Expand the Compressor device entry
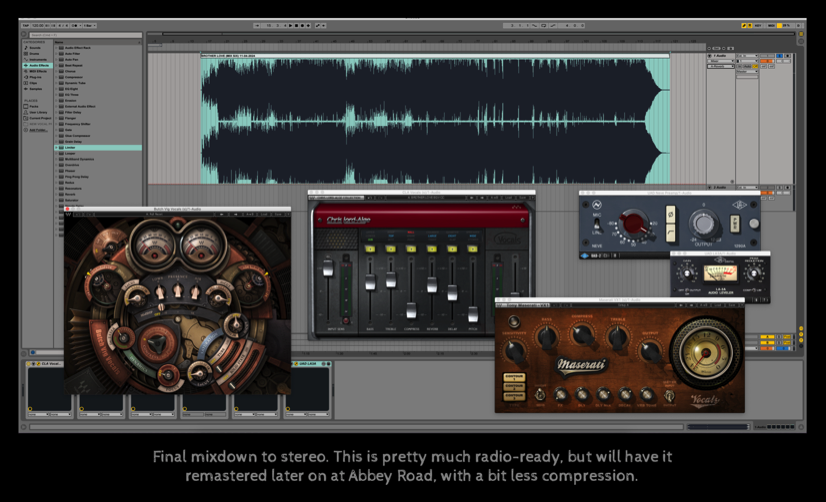The height and width of the screenshot is (502, 826). coord(56,77)
